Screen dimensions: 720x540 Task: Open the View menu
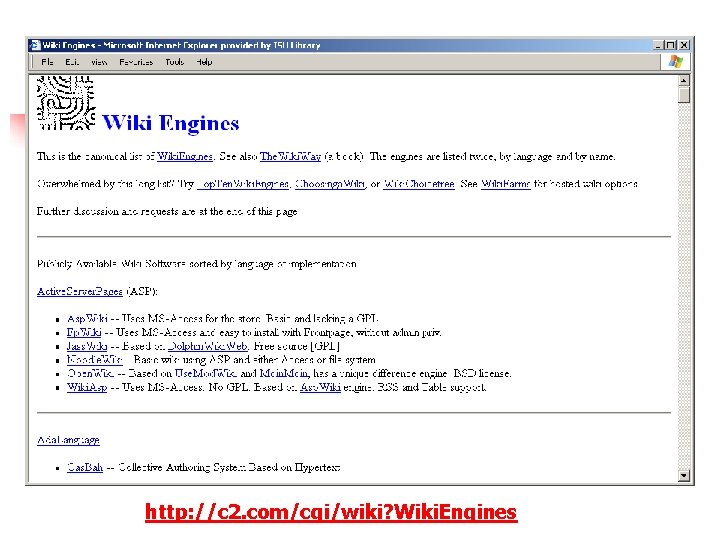point(99,62)
